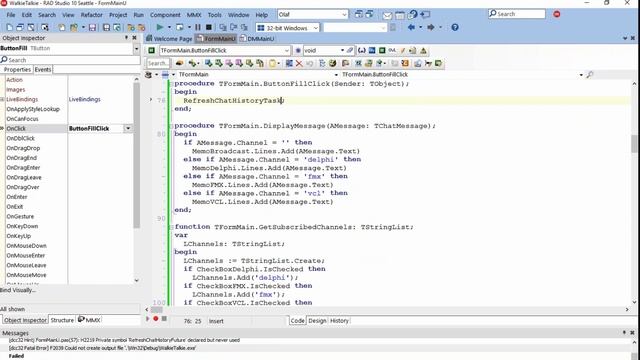
Task: Click the red stop sign icon near Search
Action: tap(557, 14)
